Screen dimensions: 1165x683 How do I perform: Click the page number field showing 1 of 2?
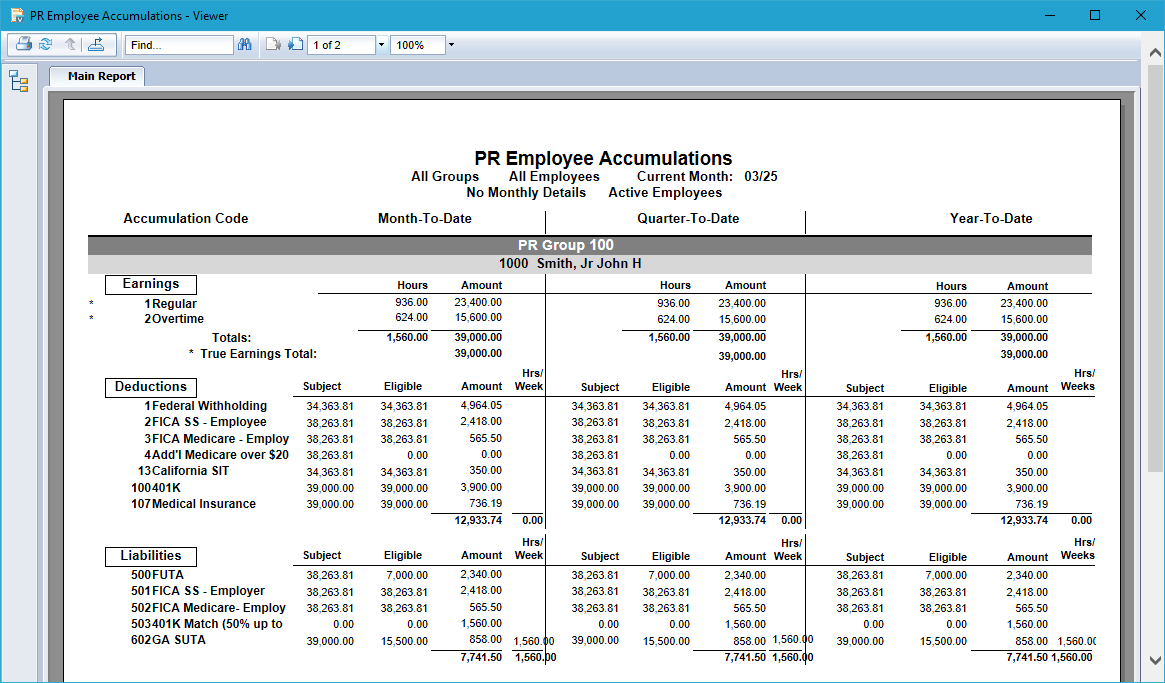click(341, 45)
